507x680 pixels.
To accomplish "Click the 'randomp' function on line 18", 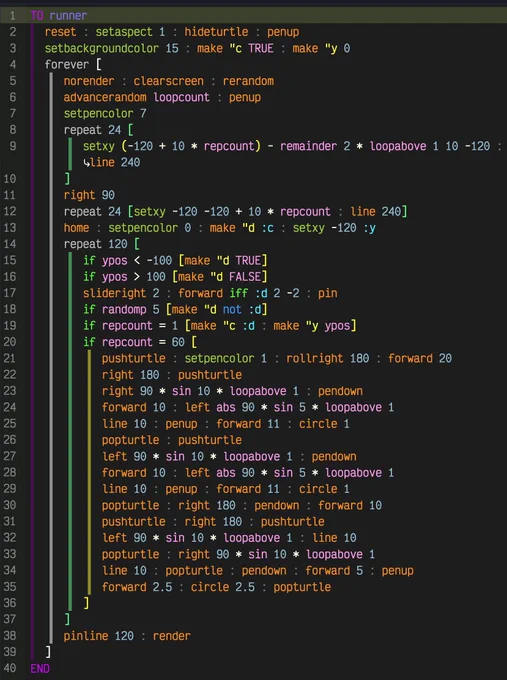I will tap(124, 309).
